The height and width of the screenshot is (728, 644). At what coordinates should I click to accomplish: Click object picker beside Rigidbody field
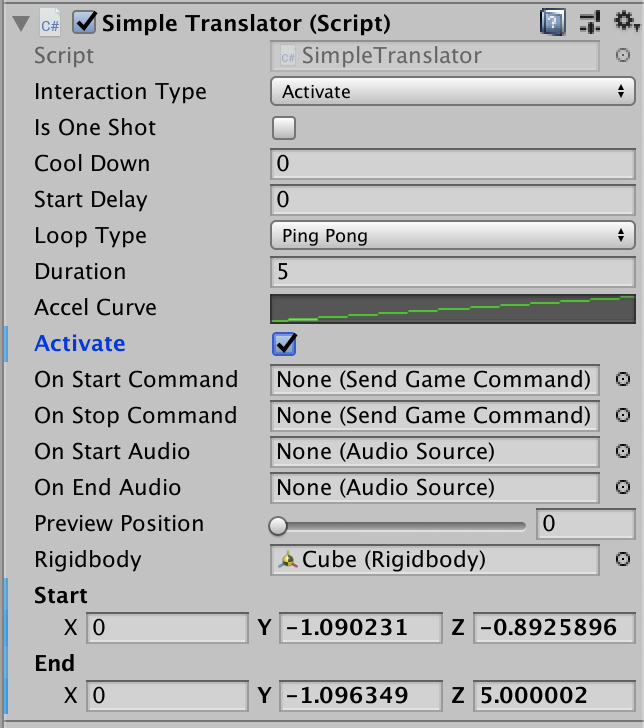pyautogui.click(x=622, y=560)
